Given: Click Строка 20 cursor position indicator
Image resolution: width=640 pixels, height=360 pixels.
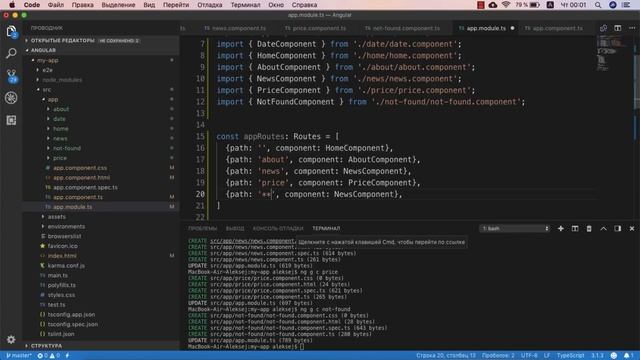Looking at the screenshot, I should 446,356.
